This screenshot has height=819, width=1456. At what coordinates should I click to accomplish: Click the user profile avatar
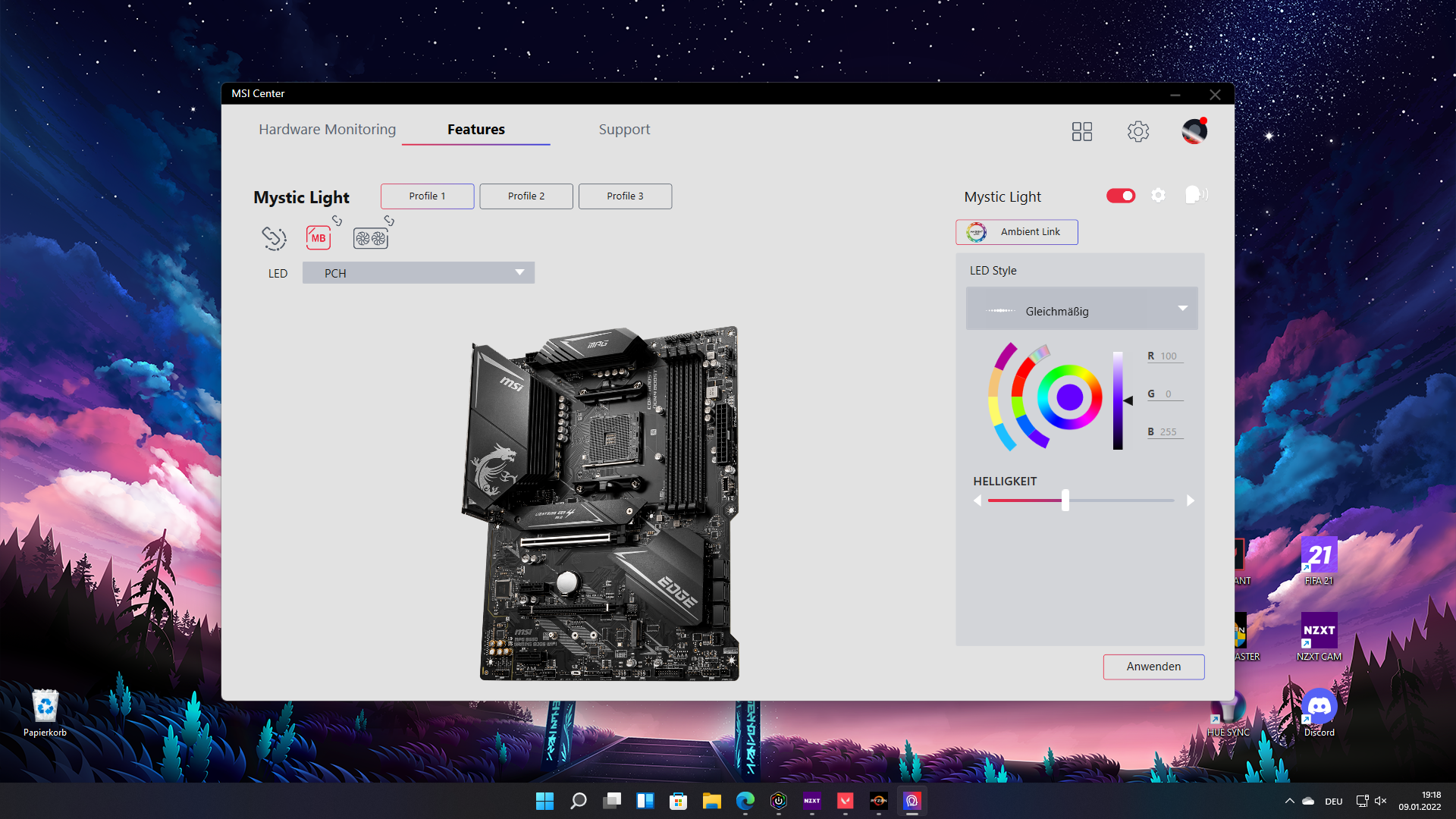click(x=1194, y=131)
